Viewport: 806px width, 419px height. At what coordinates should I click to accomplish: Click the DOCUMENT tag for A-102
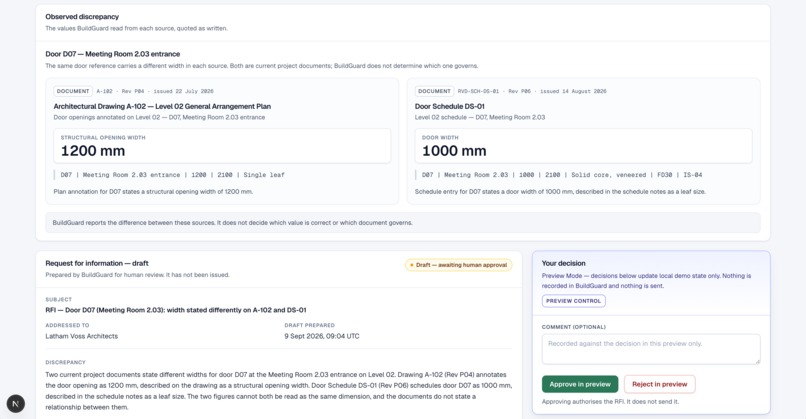(x=73, y=91)
